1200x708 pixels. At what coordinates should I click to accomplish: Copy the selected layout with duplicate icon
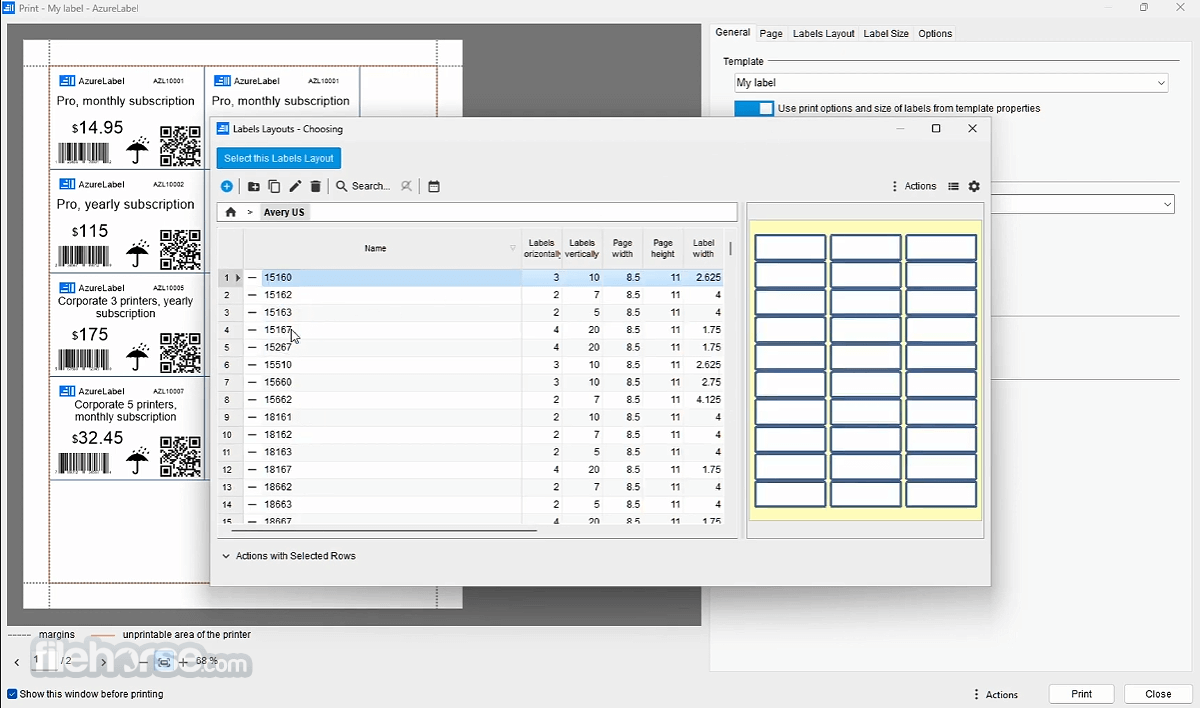pyautogui.click(x=274, y=186)
